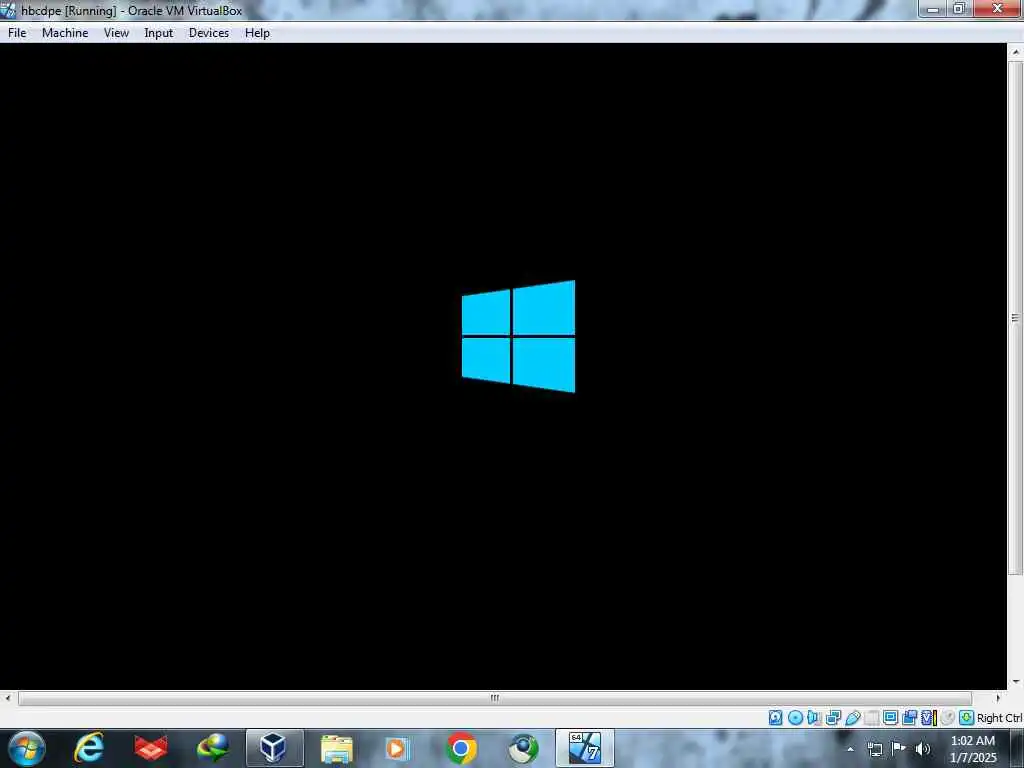Image resolution: width=1024 pixels, height=768 pixels.
Task: Open the Machine menu
Action: [x=65, y=33]
